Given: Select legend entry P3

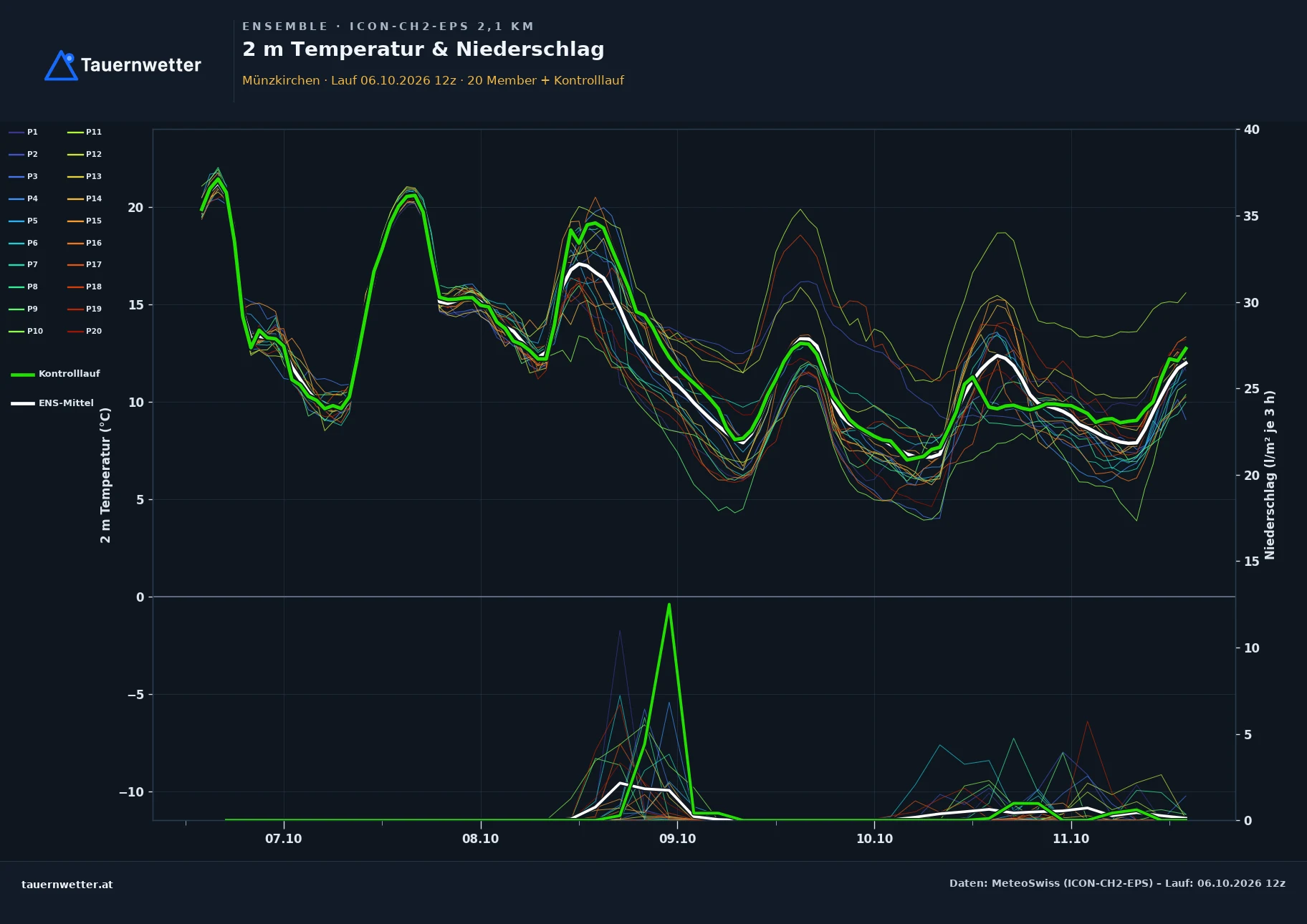Looking at the screenshot, I should 23,176.
